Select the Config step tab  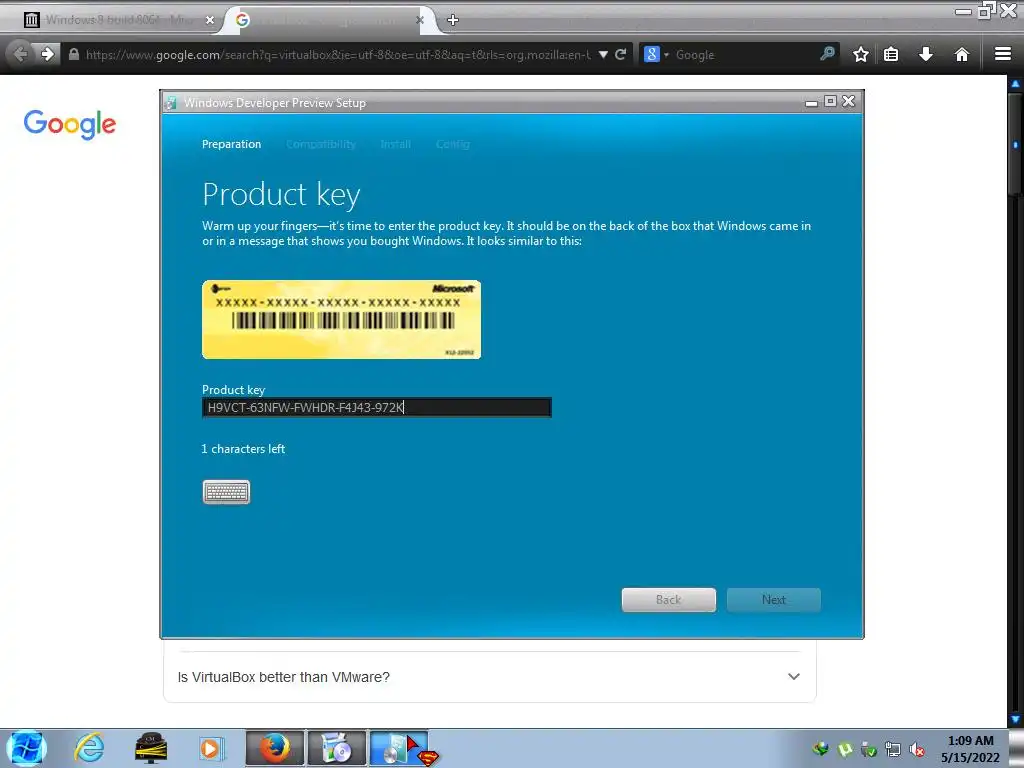[x=453, y=144]
